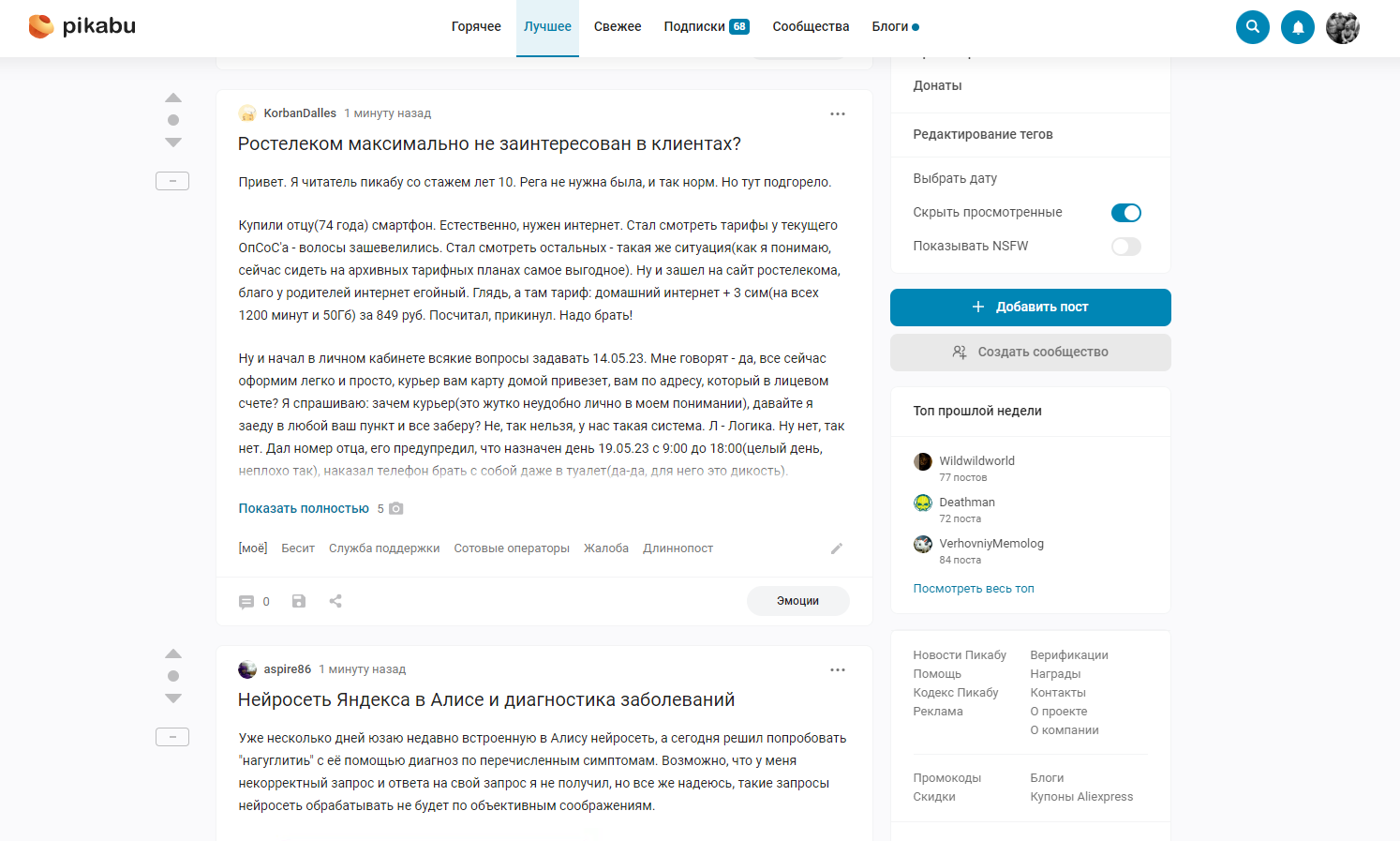This screenshot has width=1400, height=841.
Task: Click the Добавить пост button
Action: pyautogui.click(x=1031, y=308)
